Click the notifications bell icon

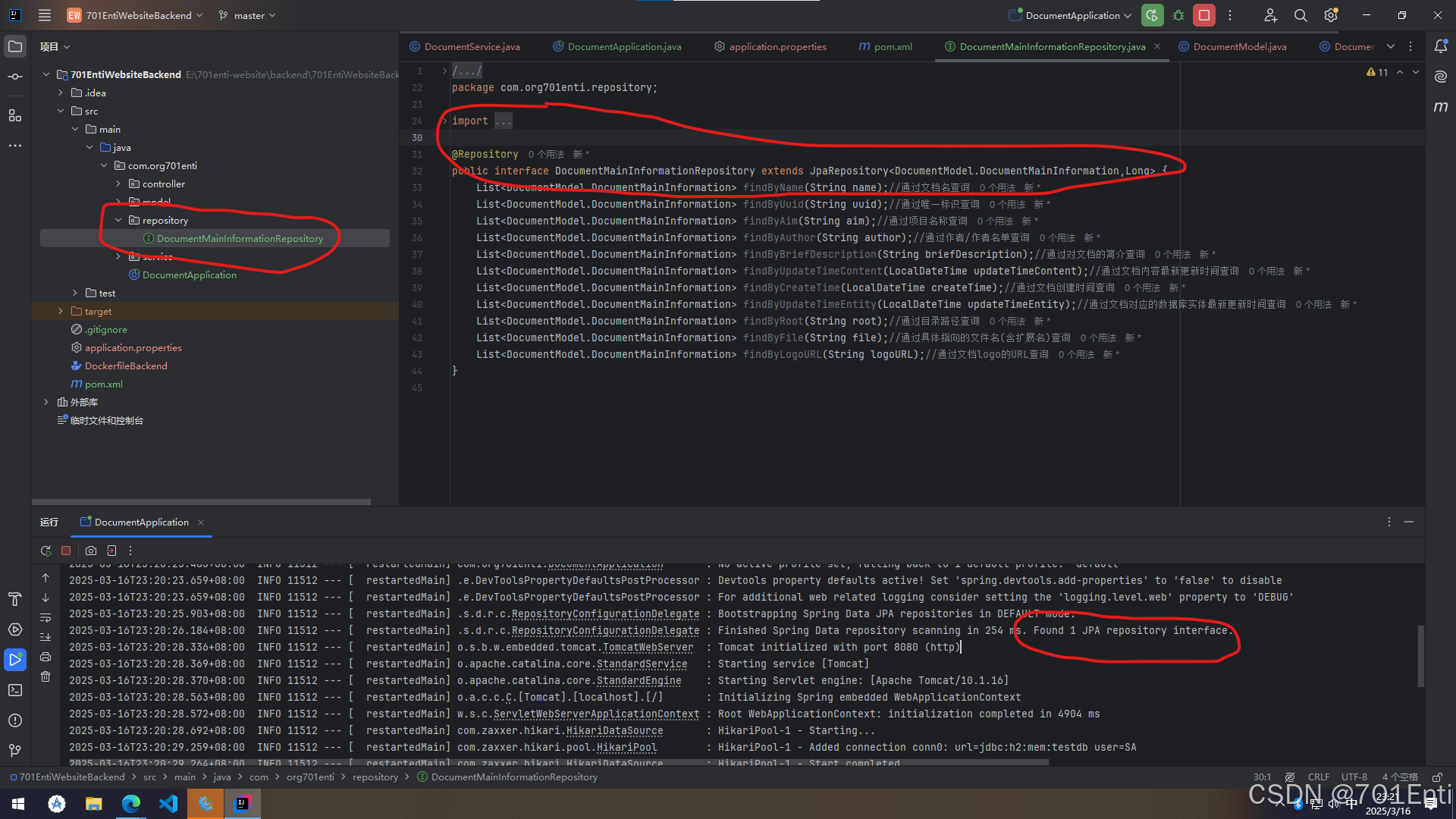click(x=1442, y=46)
